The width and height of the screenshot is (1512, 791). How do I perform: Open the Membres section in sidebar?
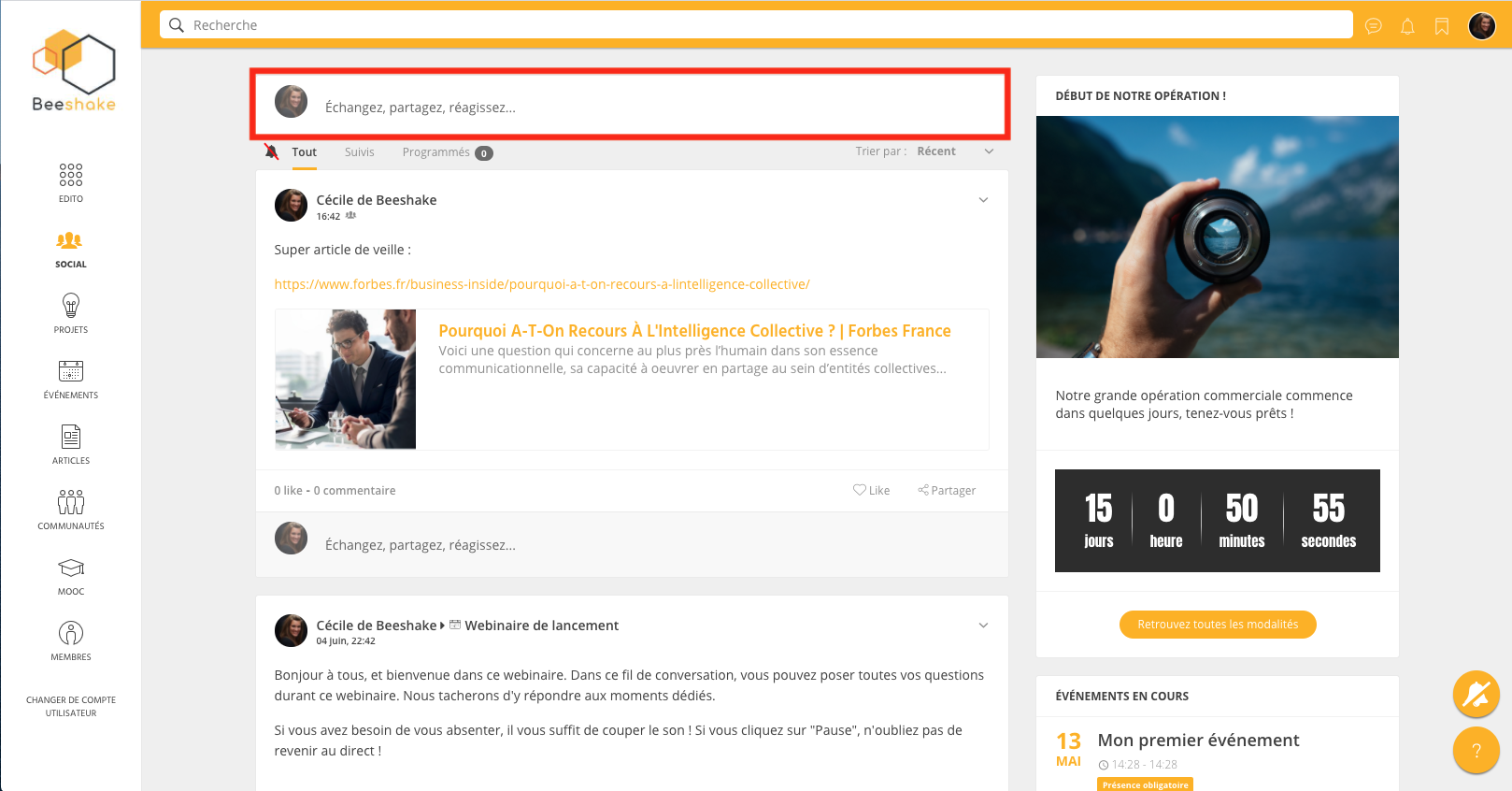pos(71,640)
